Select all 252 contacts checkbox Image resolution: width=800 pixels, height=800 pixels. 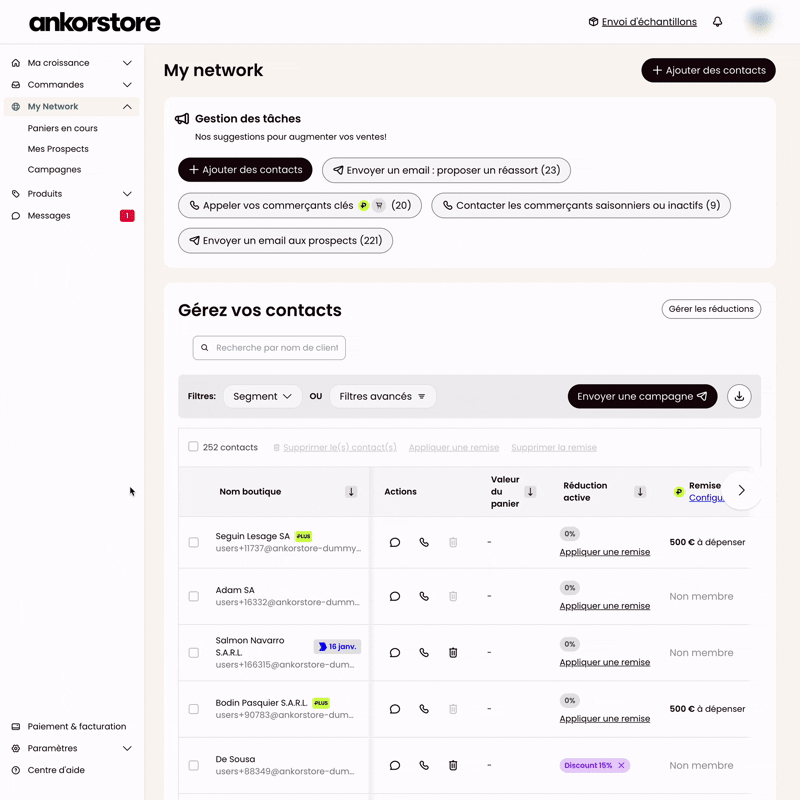coord(193,447)
